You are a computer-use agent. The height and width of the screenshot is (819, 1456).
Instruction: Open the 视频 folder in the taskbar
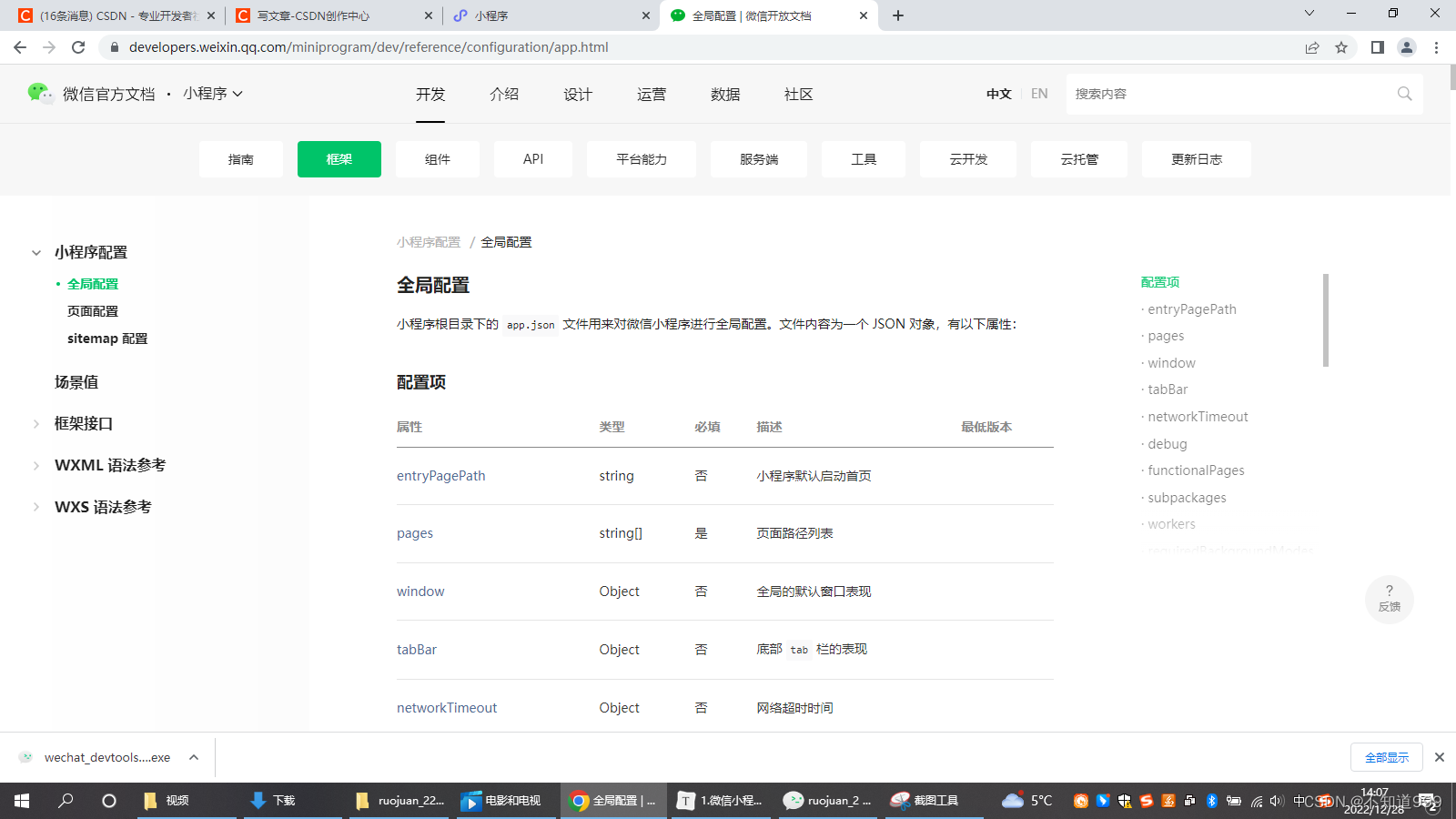click(x=187, y=801)
